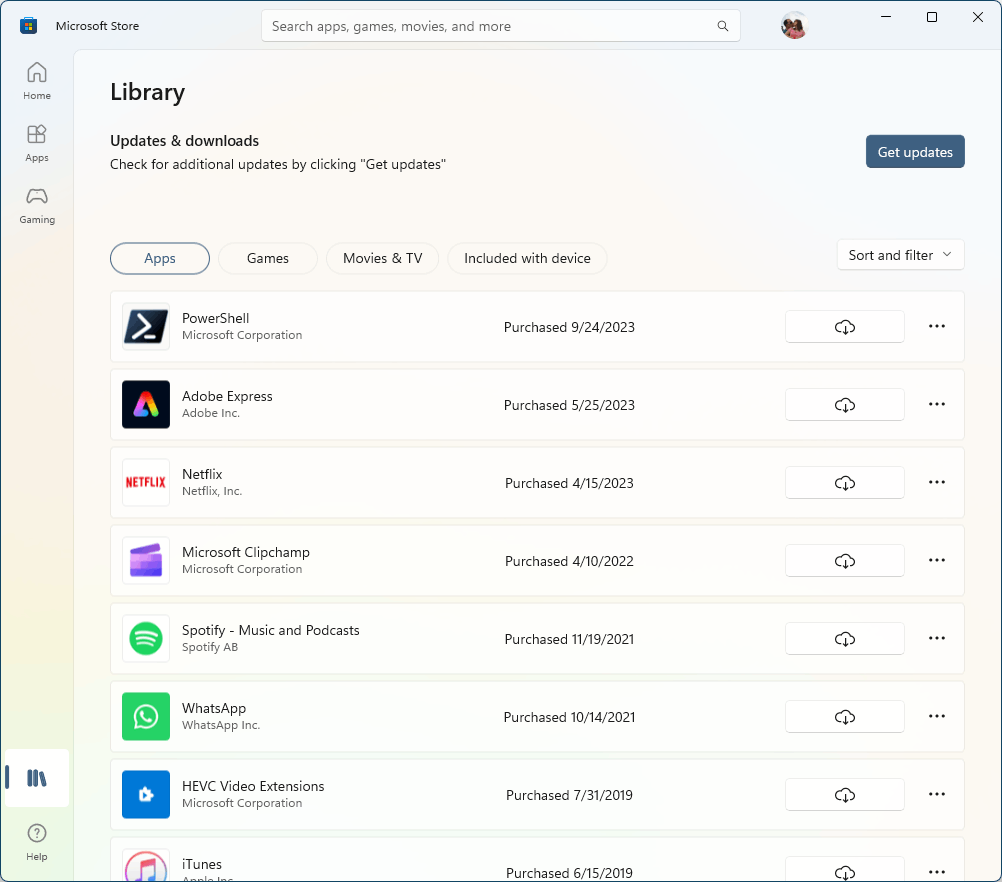1002x882 pixels.
Task: Go to Home in the sidebar
Action: tap(36, 81)
